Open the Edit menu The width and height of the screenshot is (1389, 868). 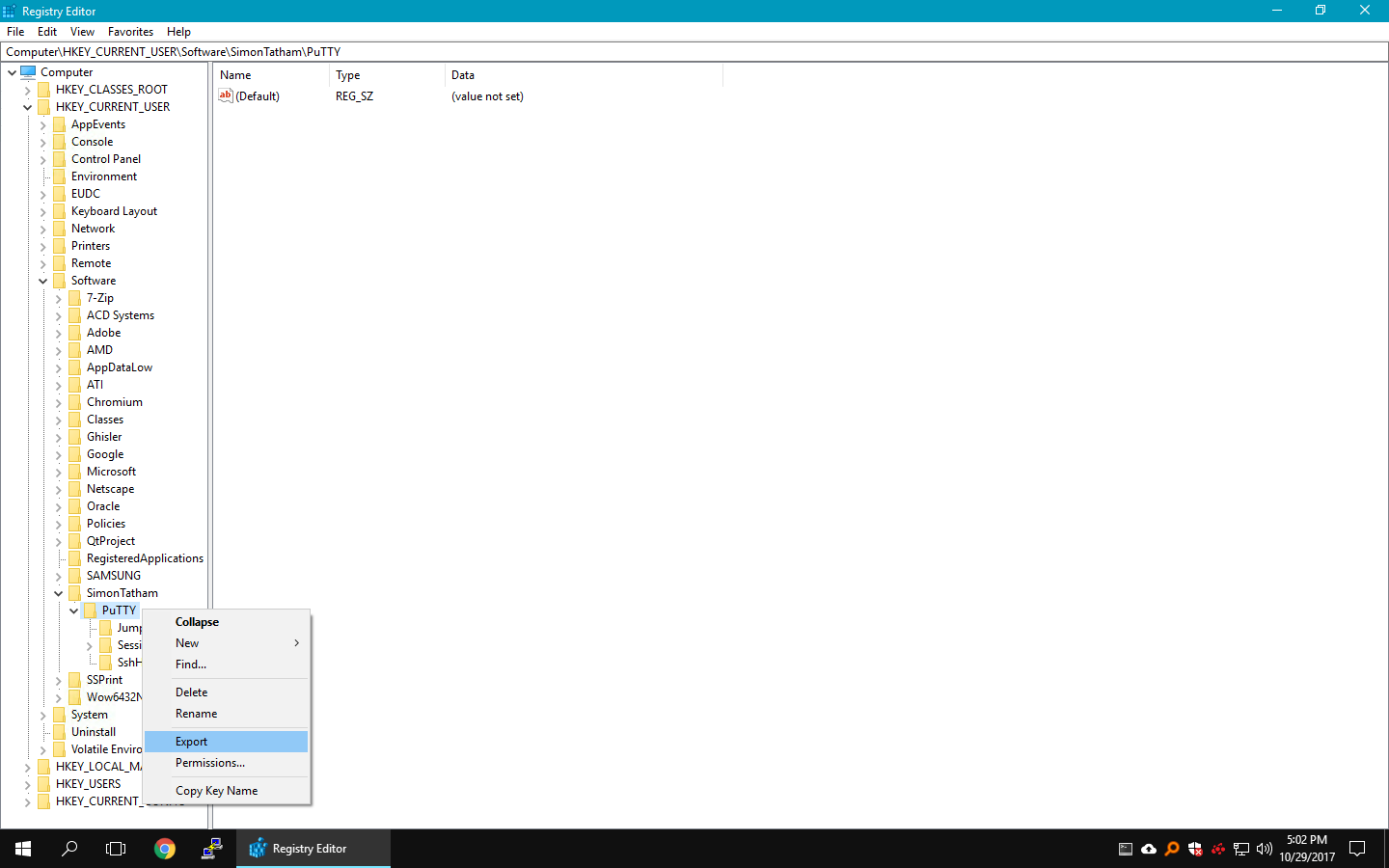(47, 32)
